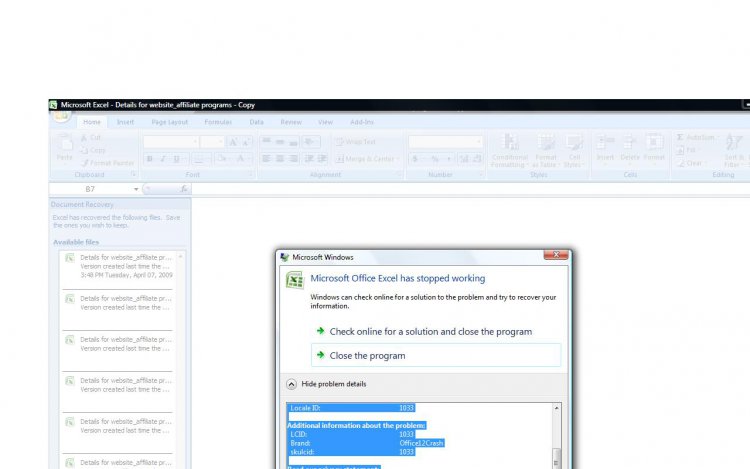Viewport: 750px width, 469px height.
Task: Click the Fill Color bucket icon
Action: pyautogui.click(x=221, y=159)
